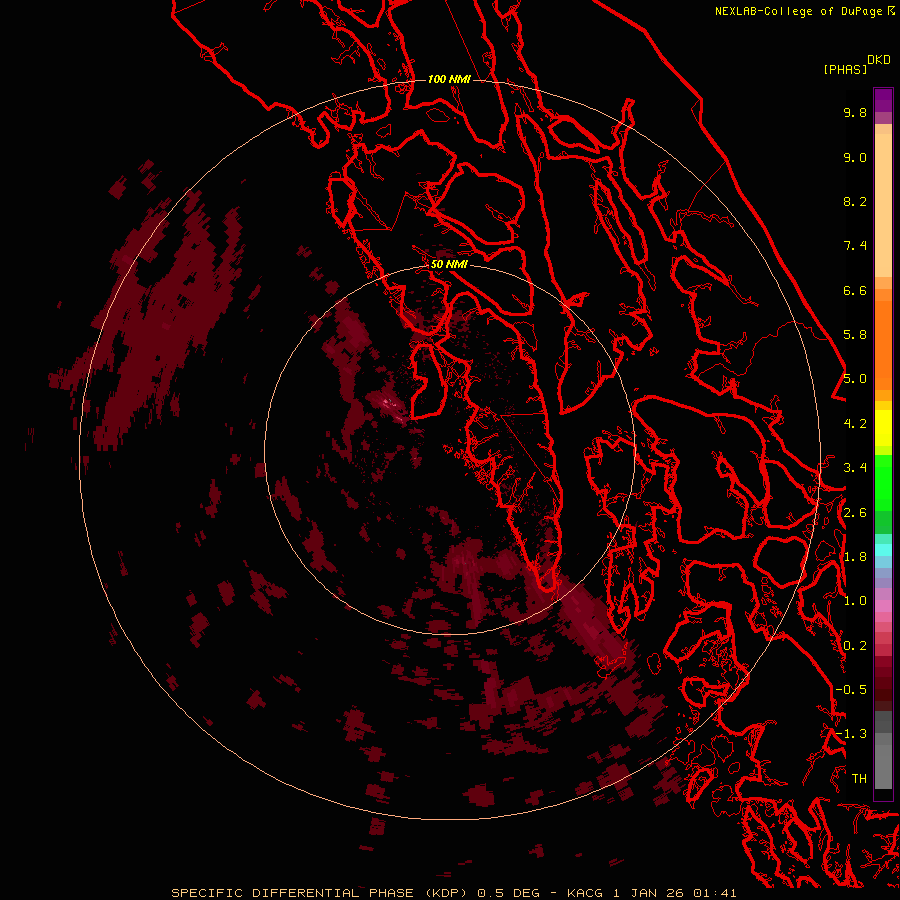The image size is (900, 900).
Task: Click the 8.2 legend value
Action: tap(855, 201)
